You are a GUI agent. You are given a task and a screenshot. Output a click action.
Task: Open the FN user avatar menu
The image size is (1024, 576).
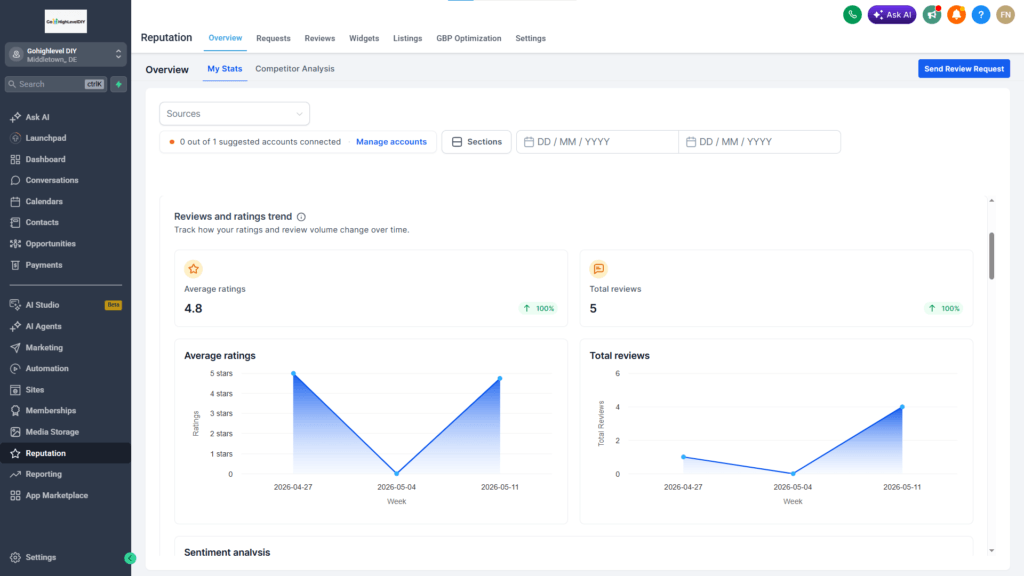[x=1005, y=14]
